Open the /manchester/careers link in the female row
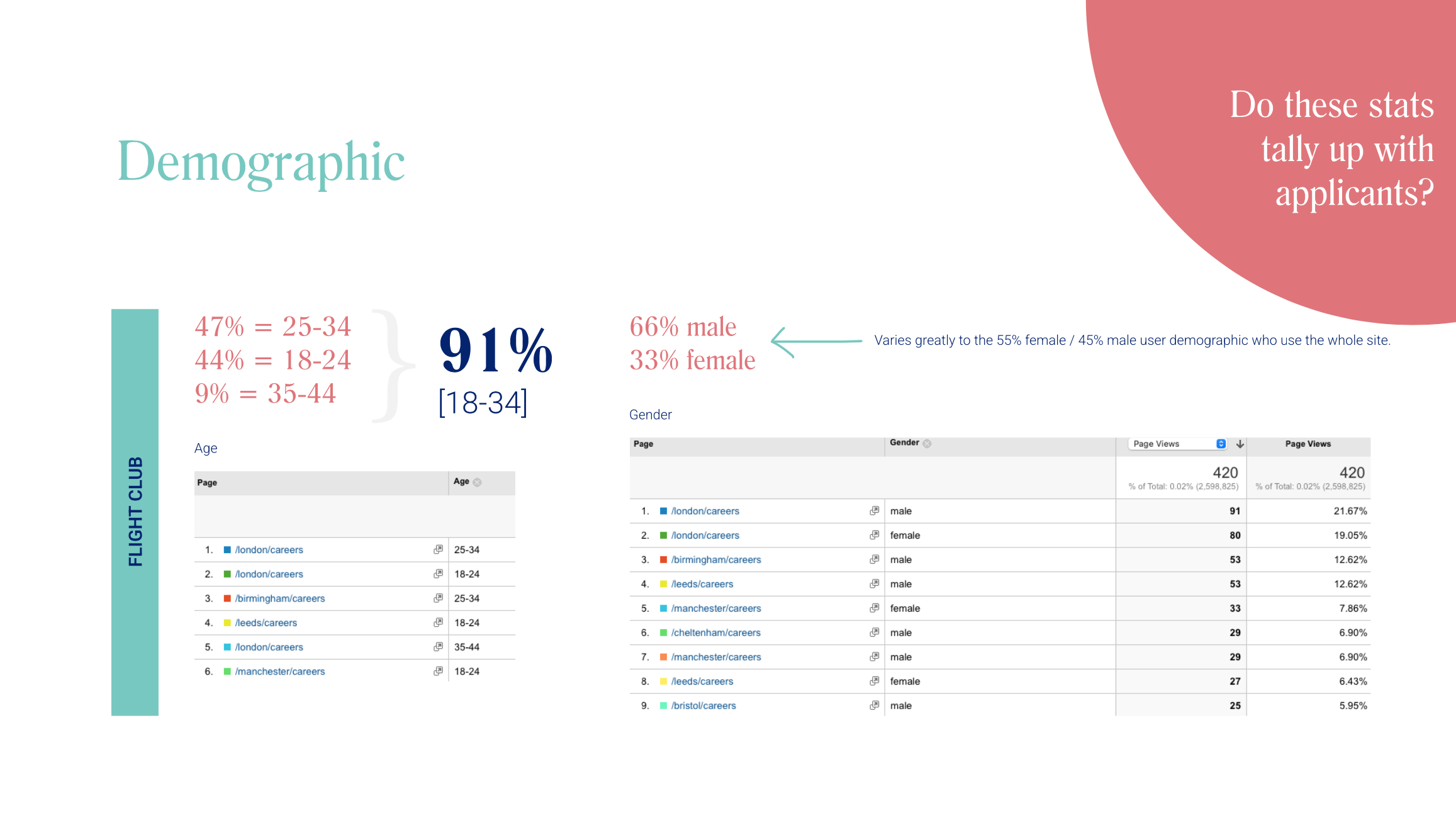Viewport: 1456px width, 818px height. pos(716,608)
